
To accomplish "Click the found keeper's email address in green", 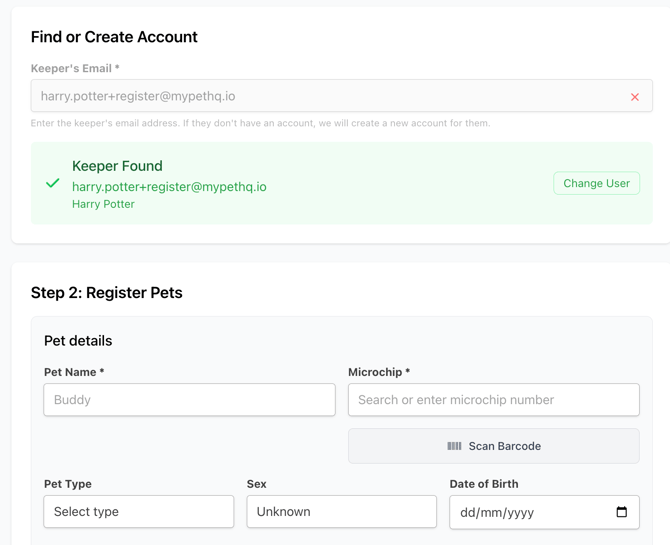I will point(169,187).
